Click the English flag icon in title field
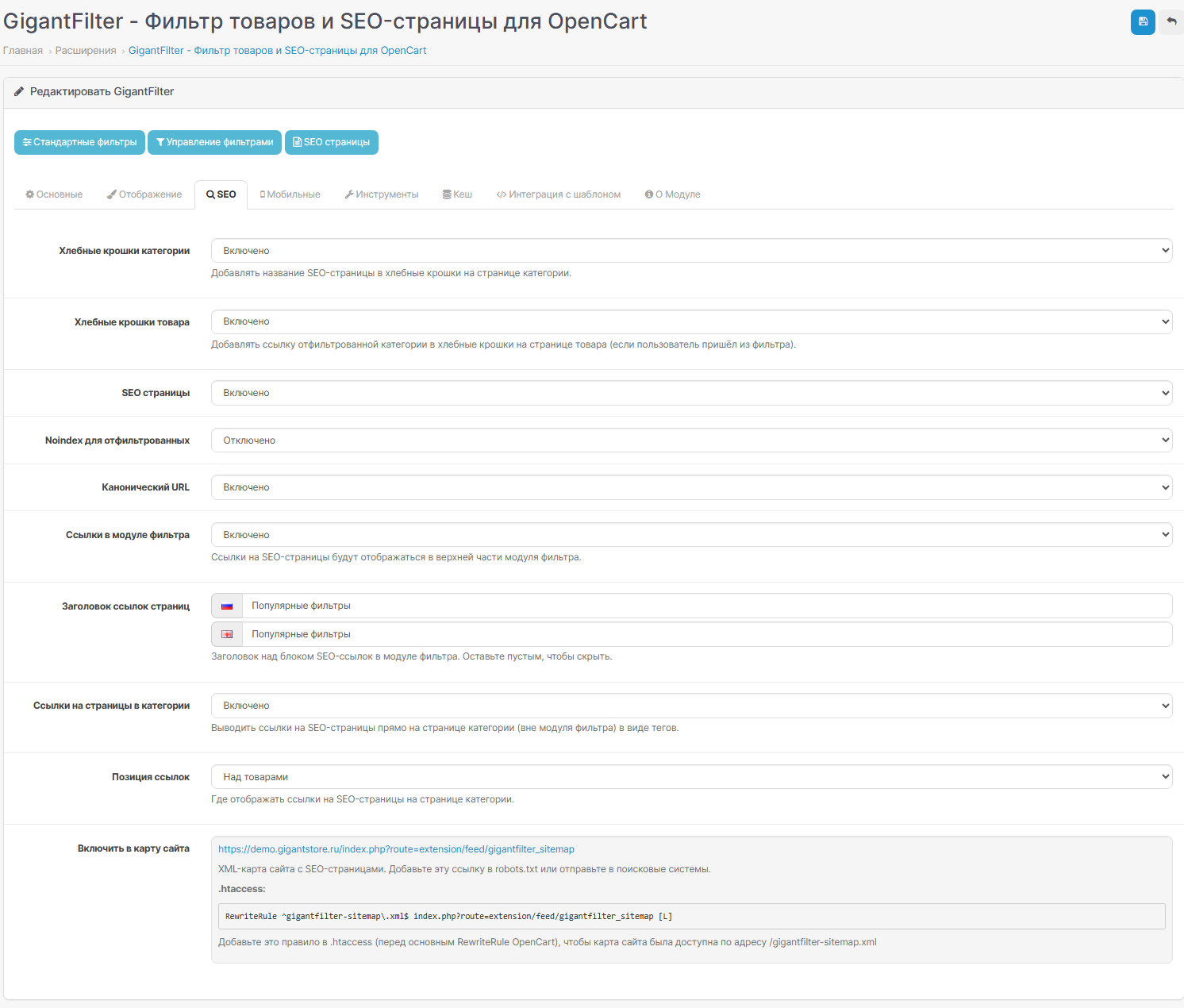 tap(227, 634)
